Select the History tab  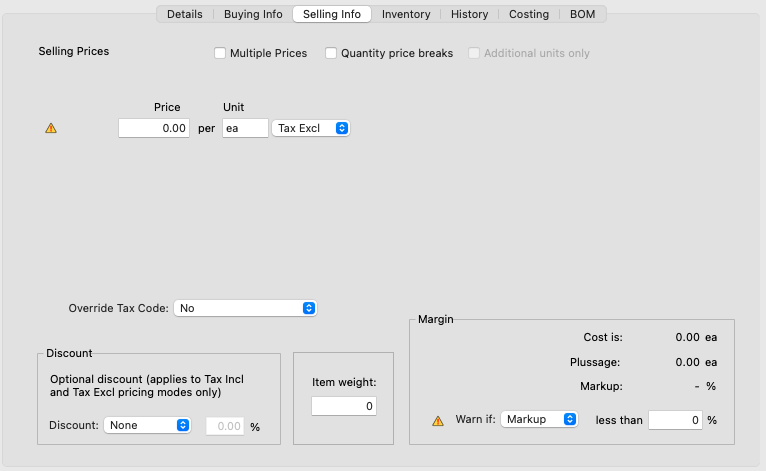[x=469, y=14]
